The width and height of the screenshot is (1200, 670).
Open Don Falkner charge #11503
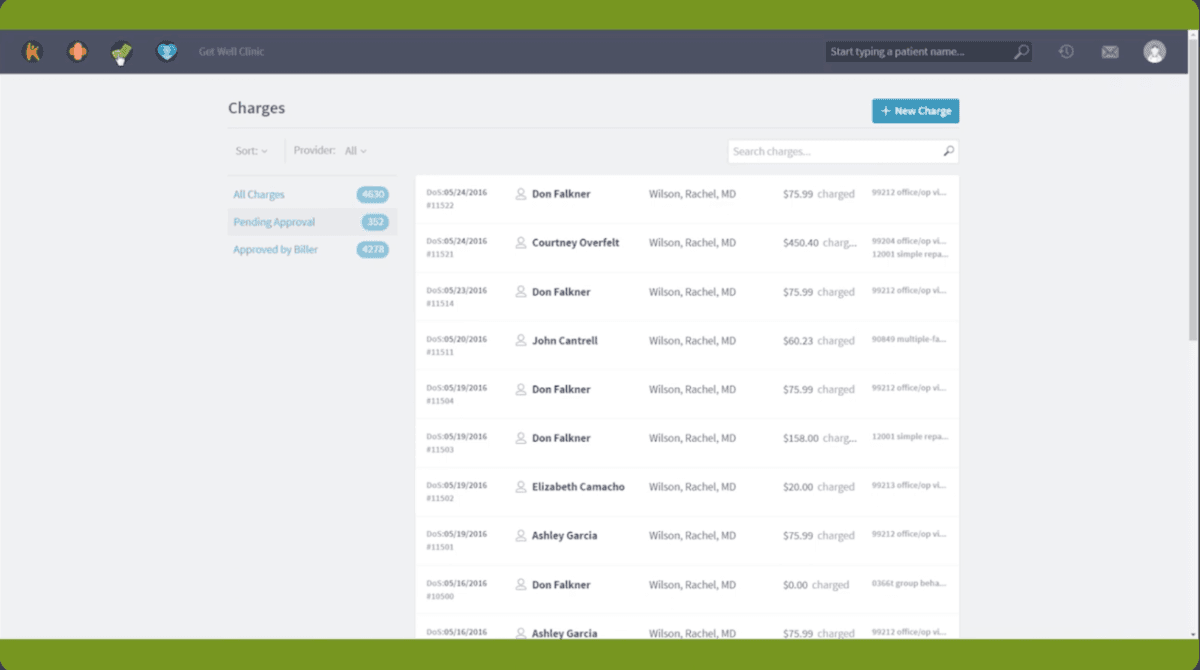pyautogui.click(x=561, y=438)
